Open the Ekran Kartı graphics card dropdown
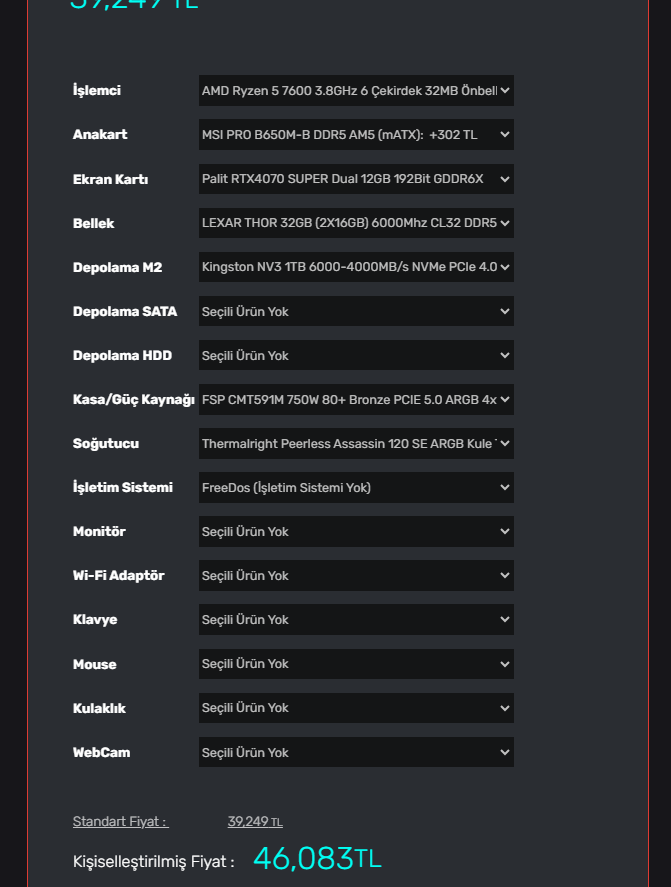This screenshot has height=887, width=671. (x=356, y=179)
